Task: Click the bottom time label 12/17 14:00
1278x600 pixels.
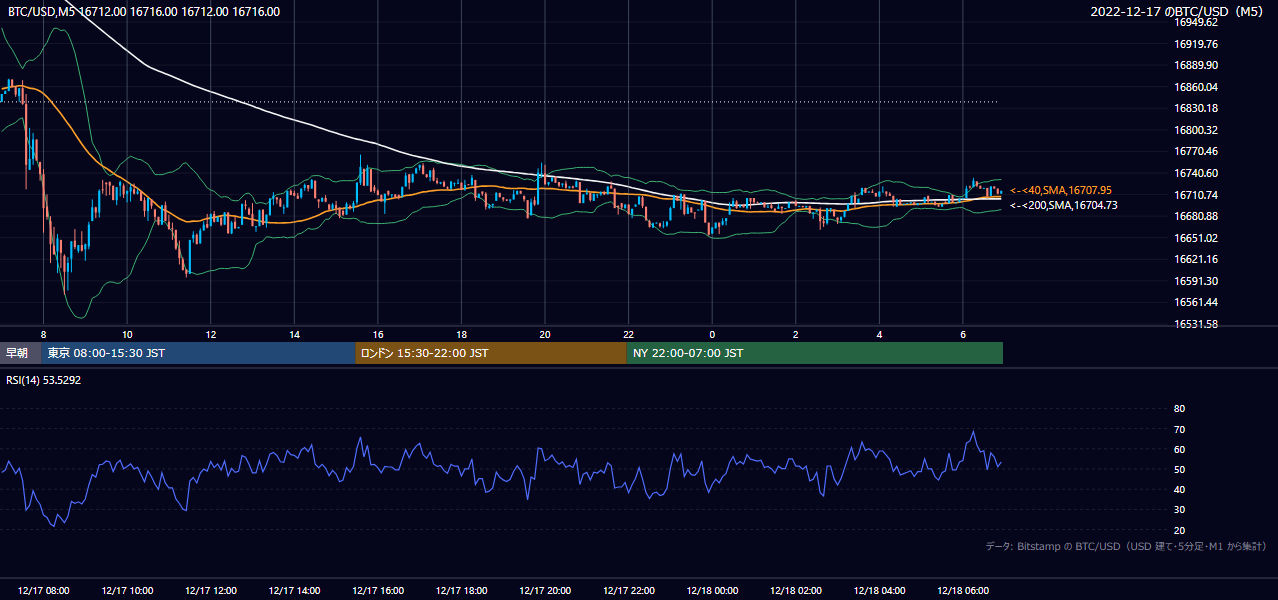Action: 294,591
